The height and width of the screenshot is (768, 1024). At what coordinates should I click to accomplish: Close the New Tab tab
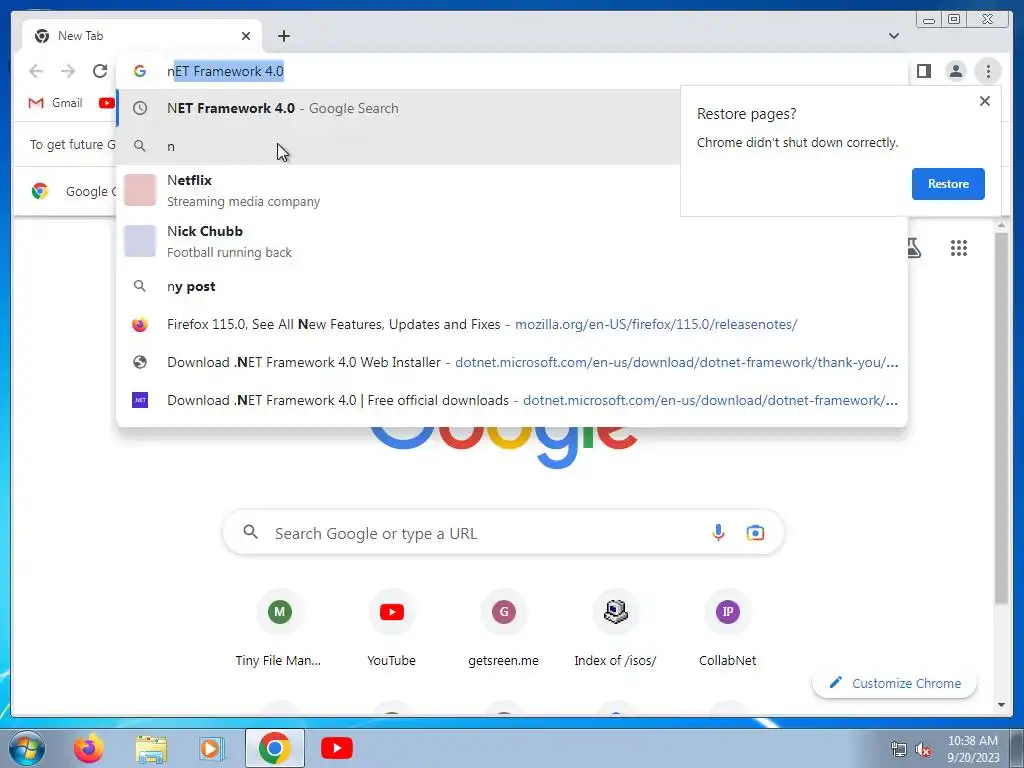pyautogui.click(x=246, y=36)
